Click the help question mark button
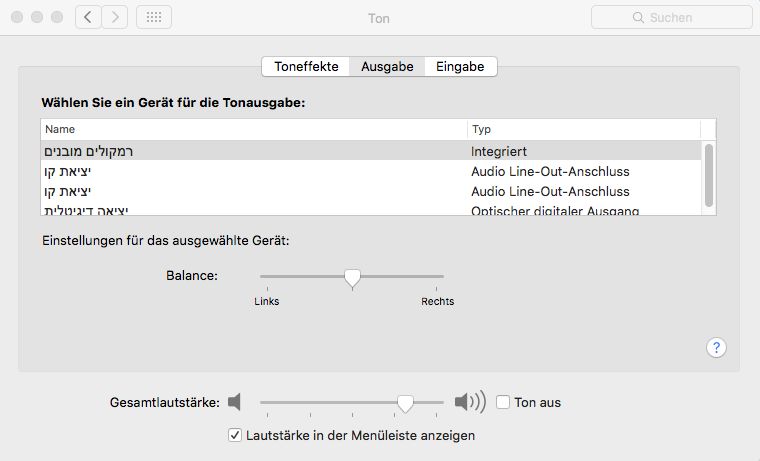 coord(716,347)
